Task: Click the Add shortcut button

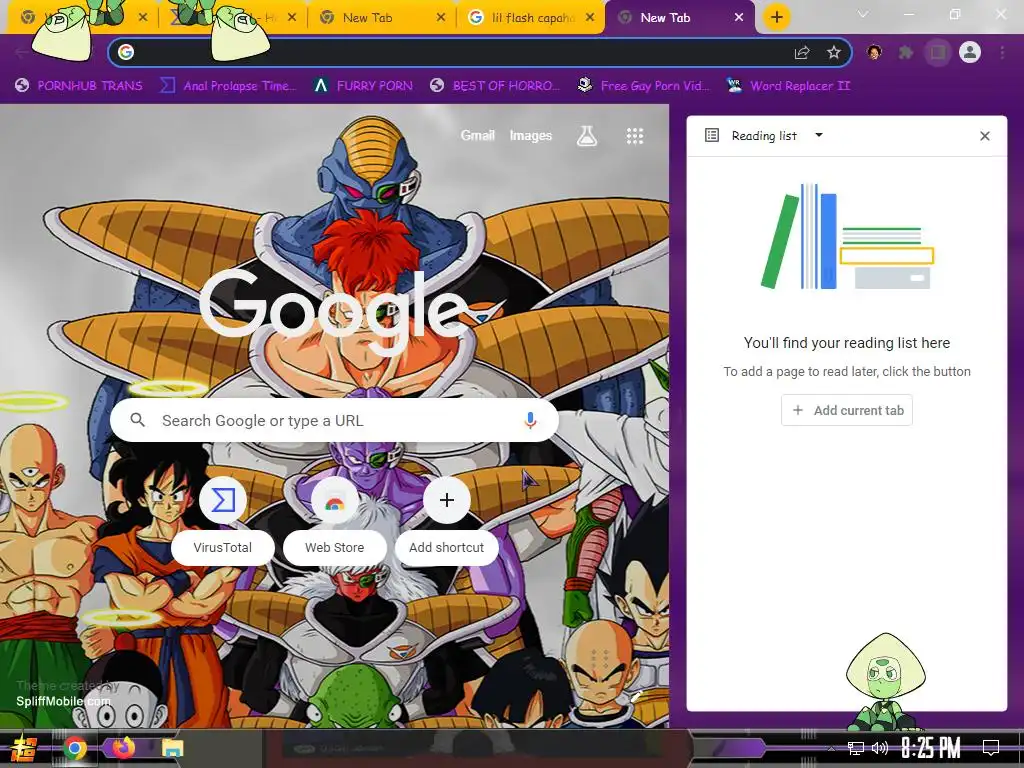Action: point(447,519)
